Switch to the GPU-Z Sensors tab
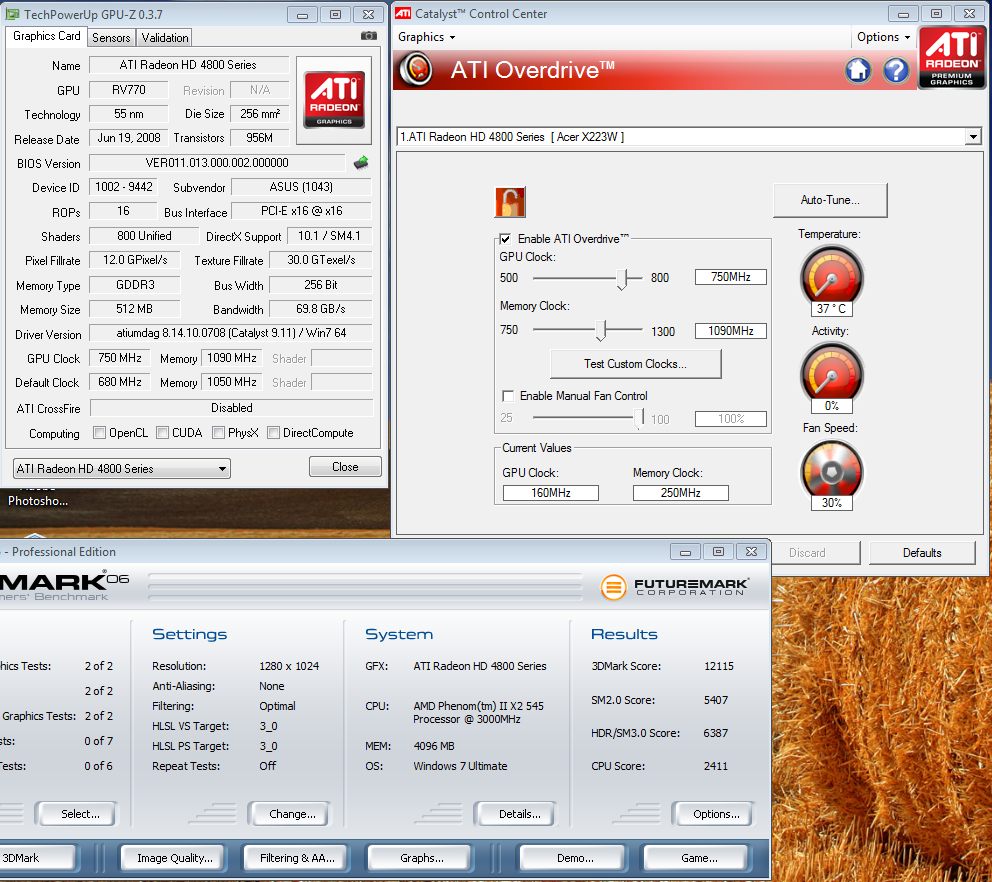The width and height of the screenshot is (992, 882). [111, 38]
